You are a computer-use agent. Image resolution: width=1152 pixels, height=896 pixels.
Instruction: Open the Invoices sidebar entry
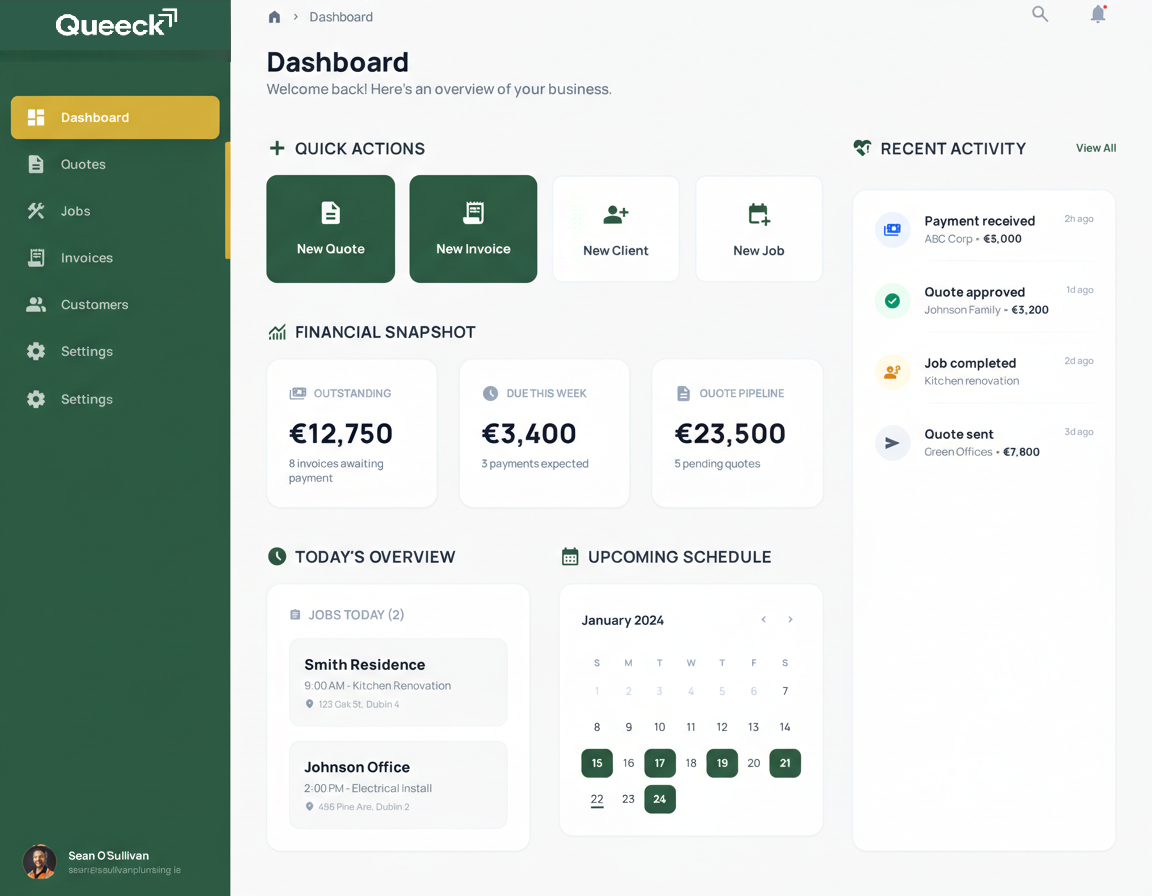(x=85, y=257)
